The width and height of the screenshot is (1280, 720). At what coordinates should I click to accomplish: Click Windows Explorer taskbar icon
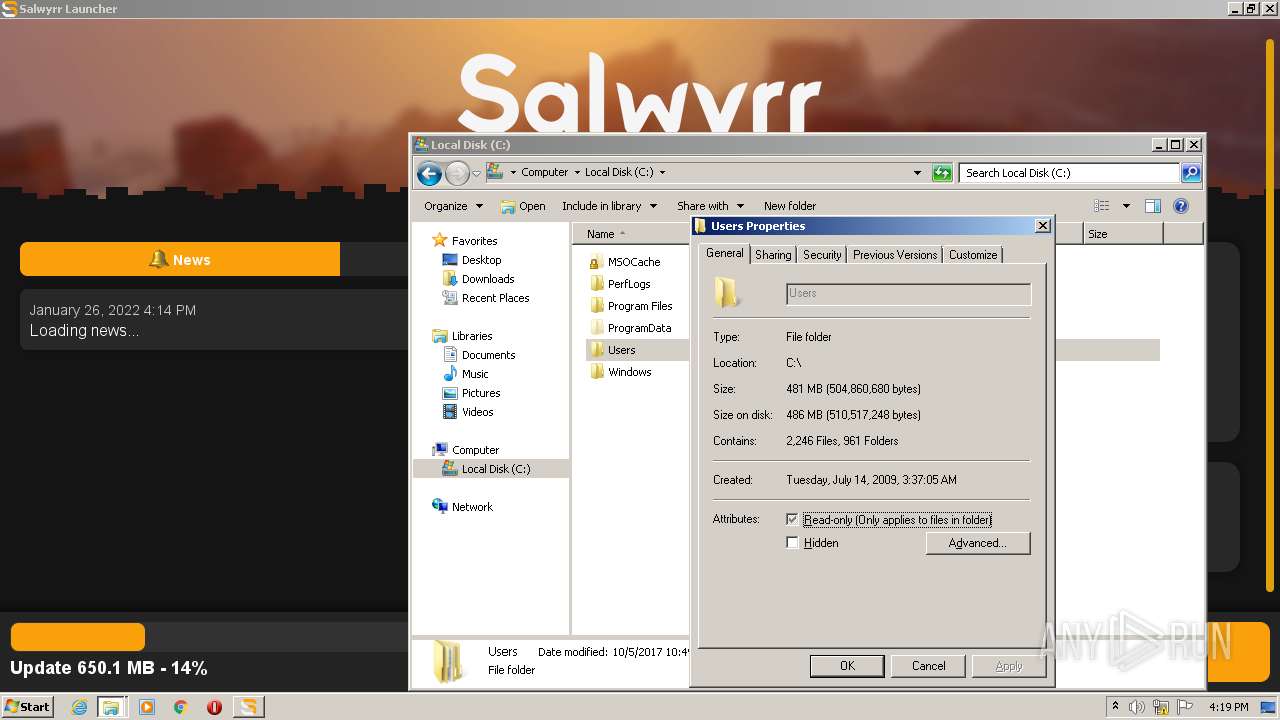pyautogui.click(x=111, y=707)
